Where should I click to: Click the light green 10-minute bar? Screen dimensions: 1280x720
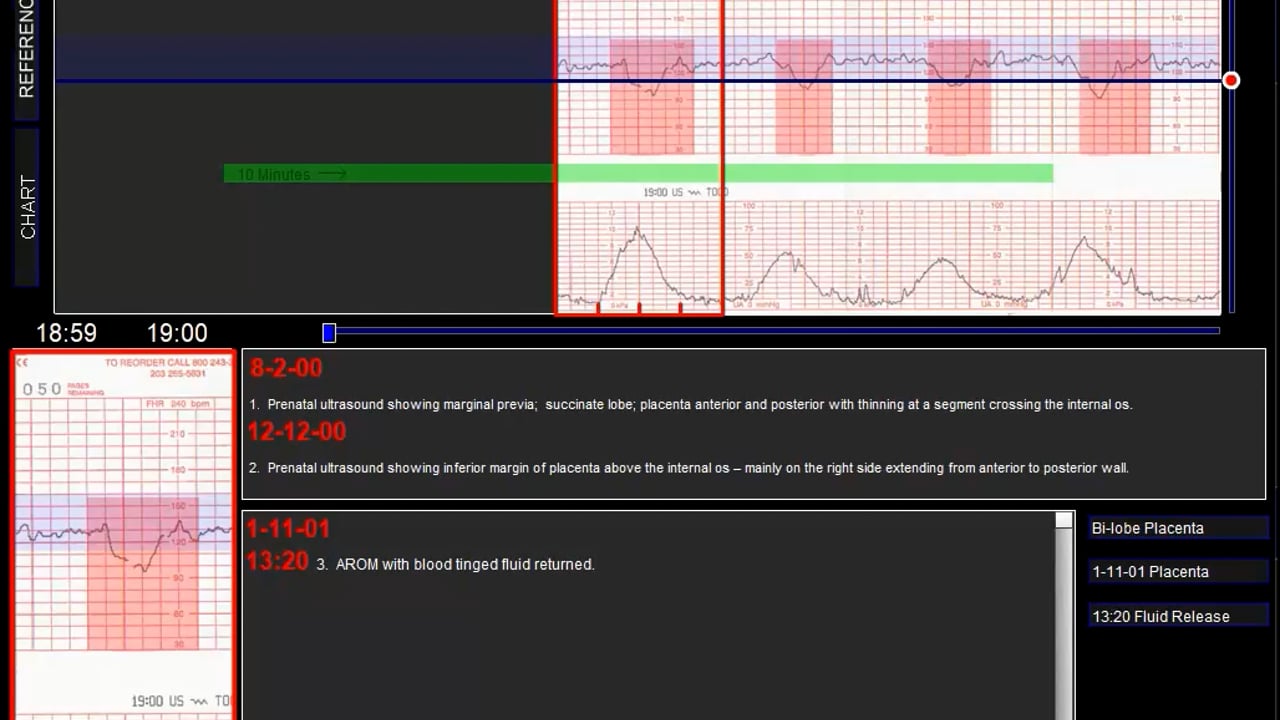pos(804,174)
